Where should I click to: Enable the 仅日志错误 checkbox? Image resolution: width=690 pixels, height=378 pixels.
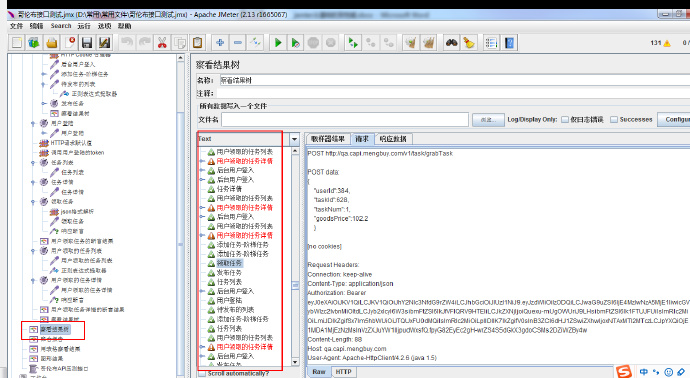565,119
